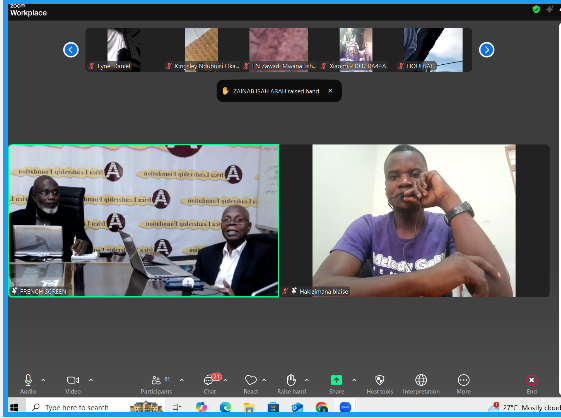Expand audio options arrow next to Audio
Screen dimensions: 561x418
pos(43,380)
